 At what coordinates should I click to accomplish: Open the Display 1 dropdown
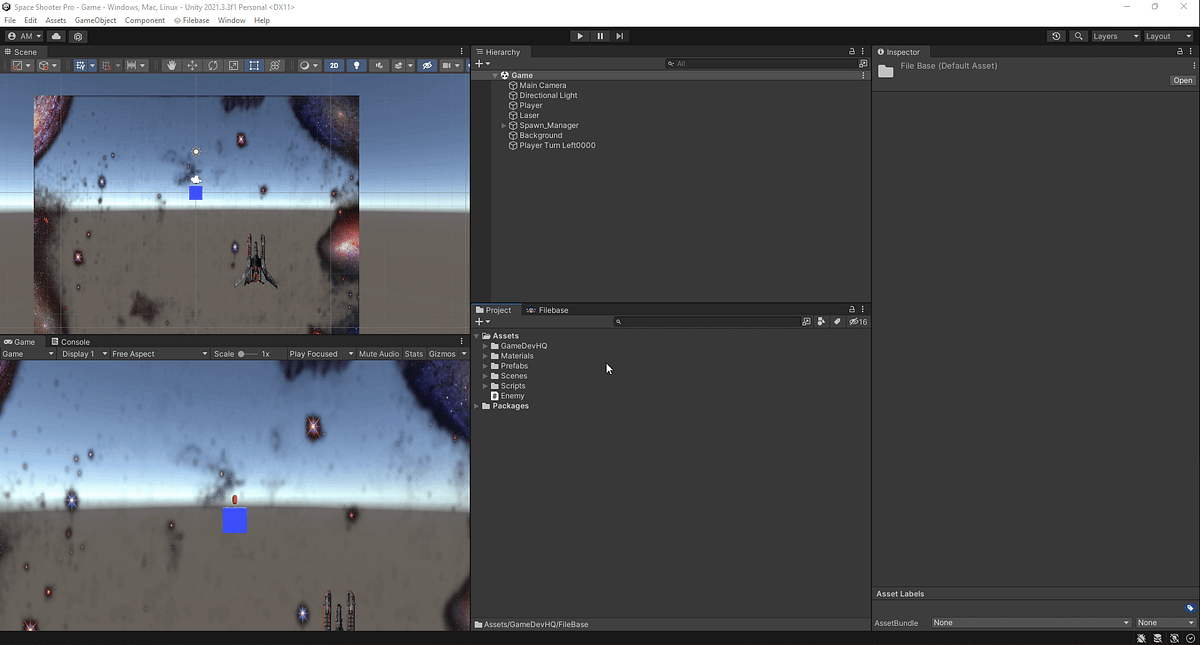[x=84, y=354]
